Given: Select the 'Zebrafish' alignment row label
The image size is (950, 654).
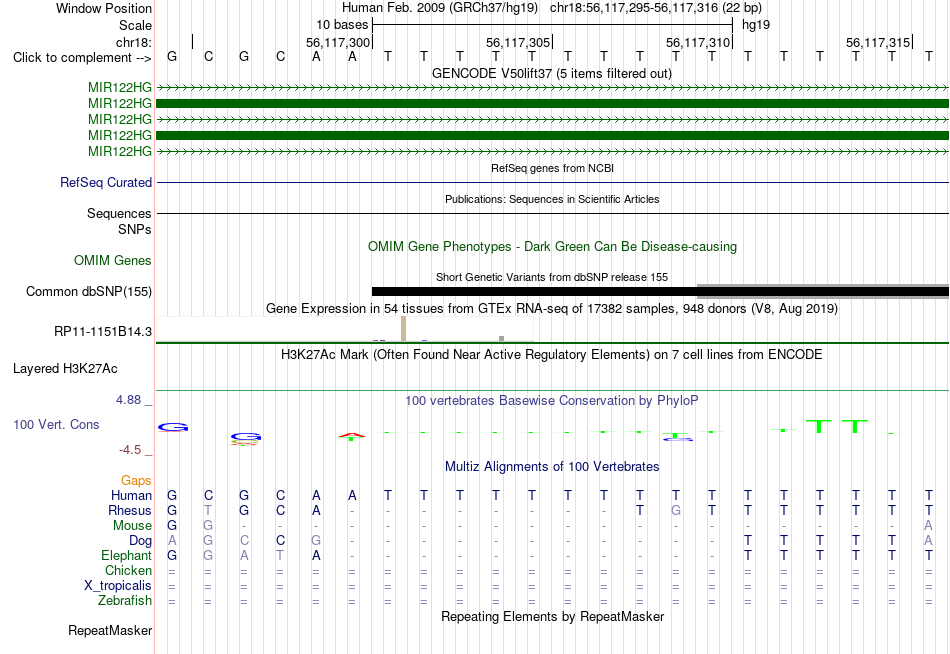Looking at the screenshot, I should tap(125, 601).
